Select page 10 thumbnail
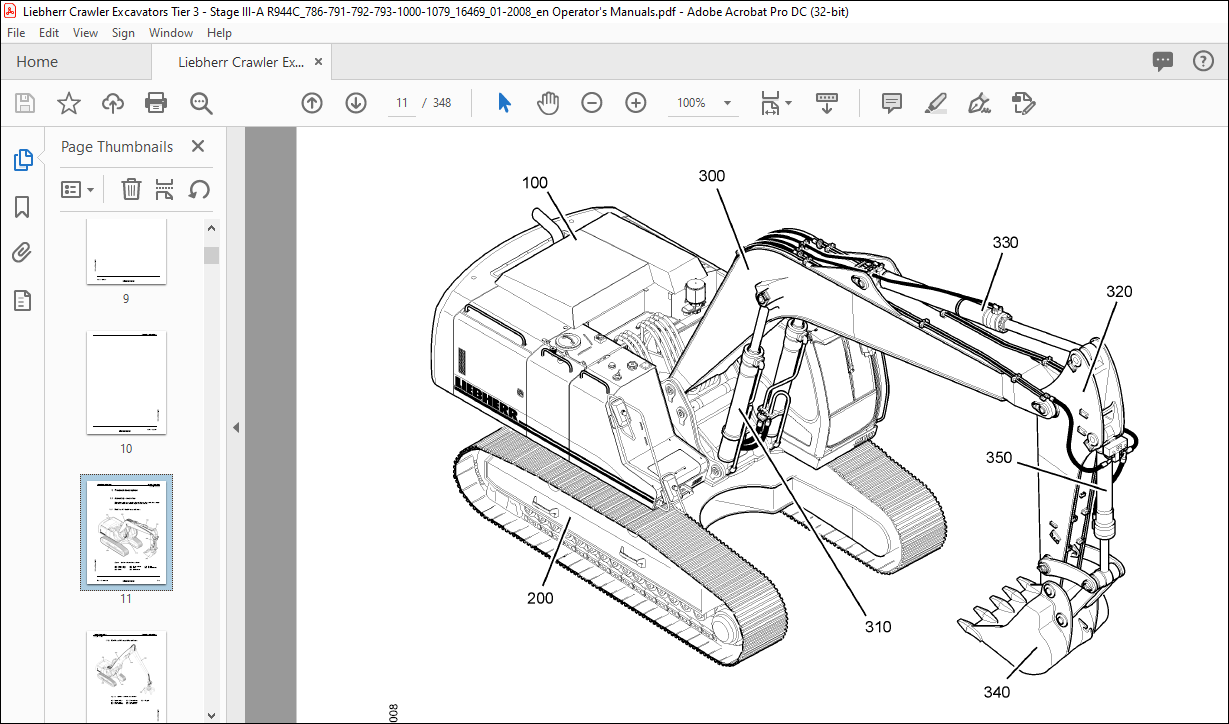This screenshot has height=724, width=1229. pos(126,382)
